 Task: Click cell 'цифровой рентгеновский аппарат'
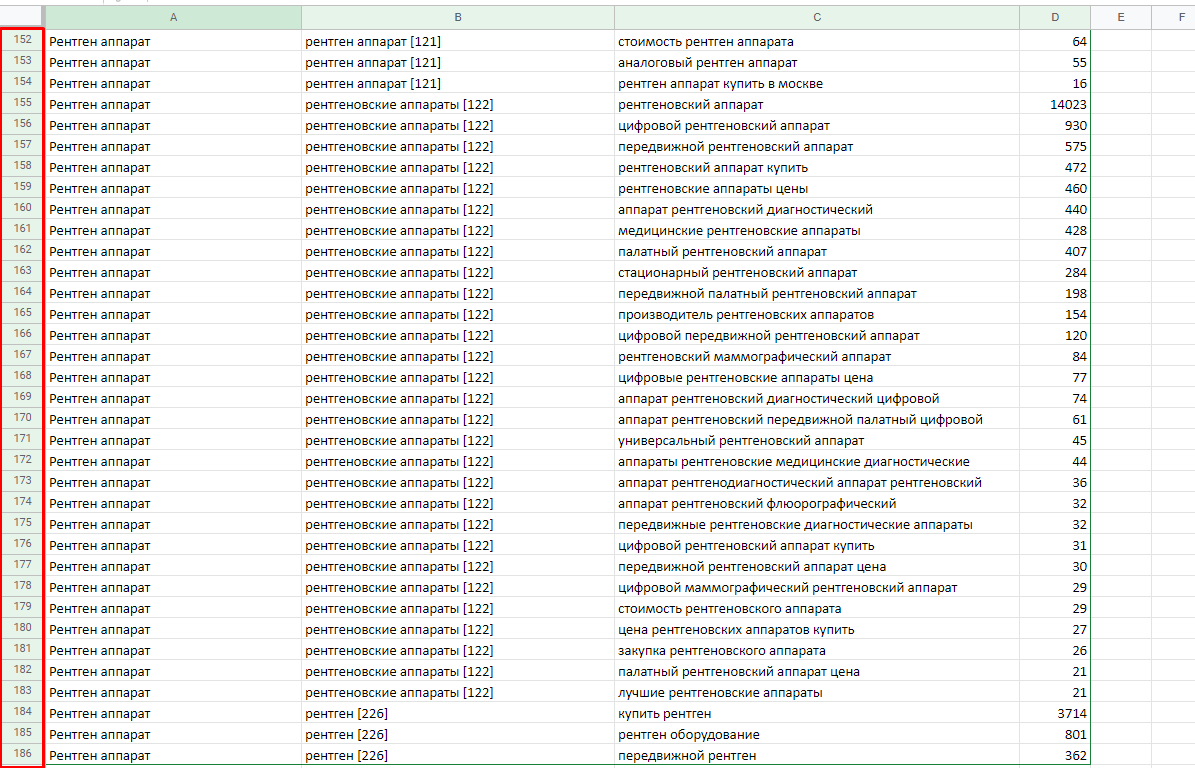(x=816, y=125)
